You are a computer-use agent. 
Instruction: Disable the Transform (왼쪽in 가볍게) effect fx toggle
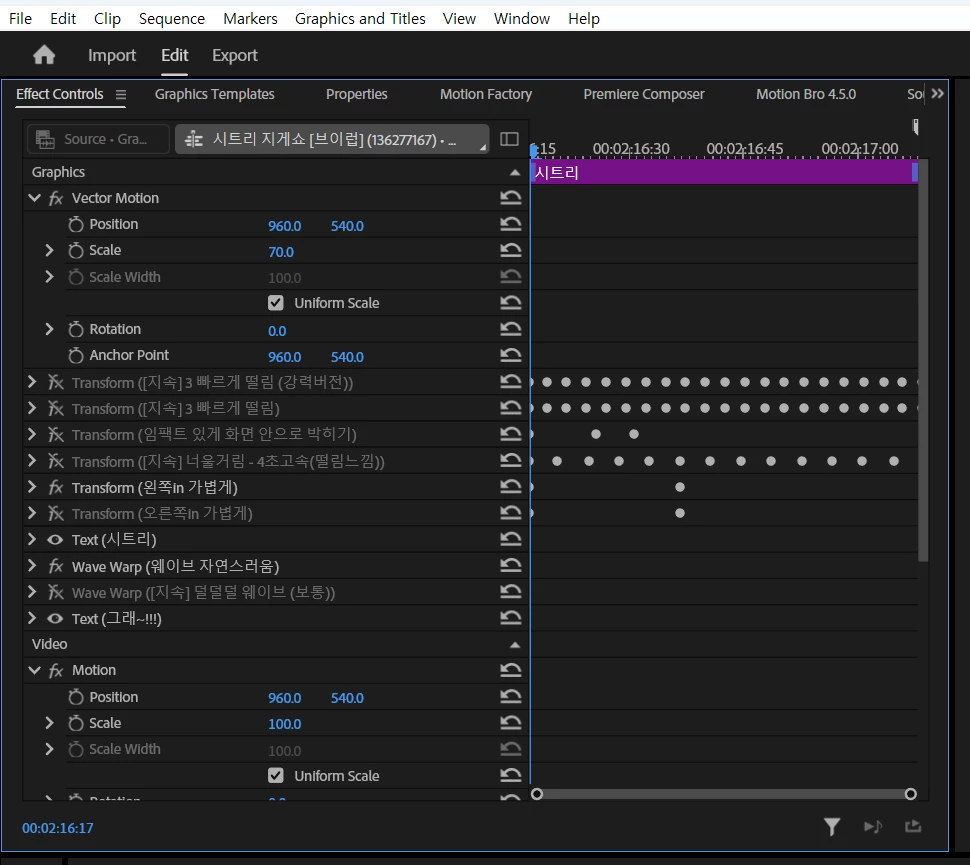(x=56, y=487)
